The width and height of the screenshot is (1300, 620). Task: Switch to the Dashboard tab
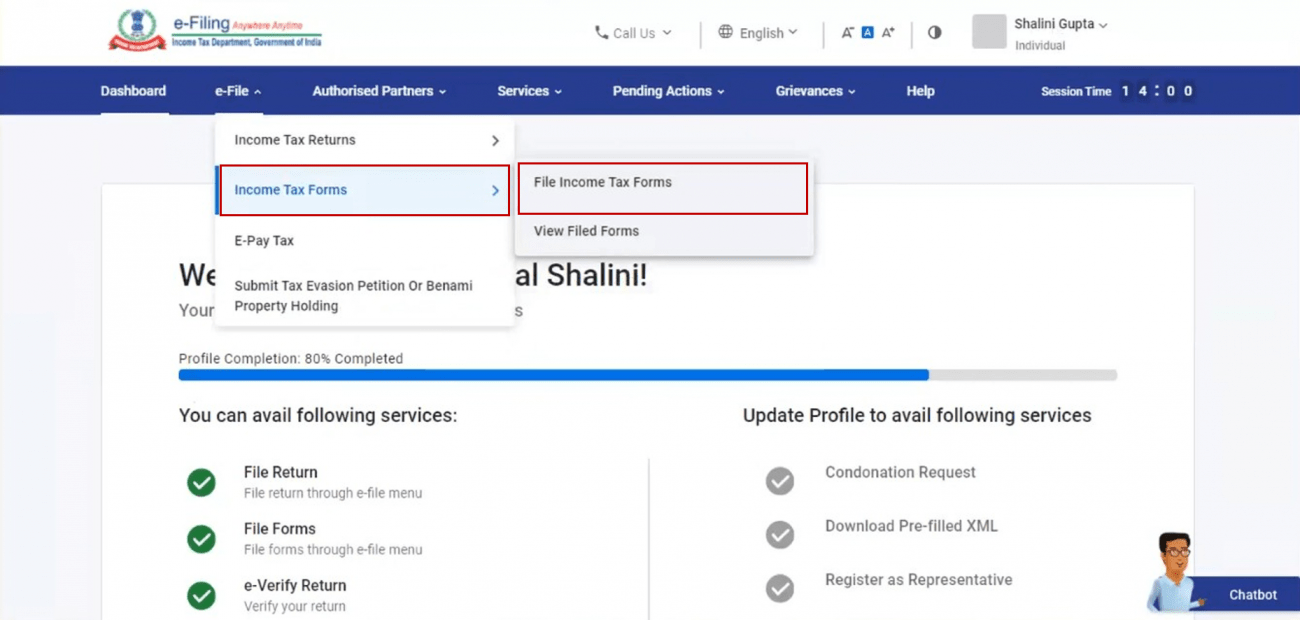(x=132, y=90)
